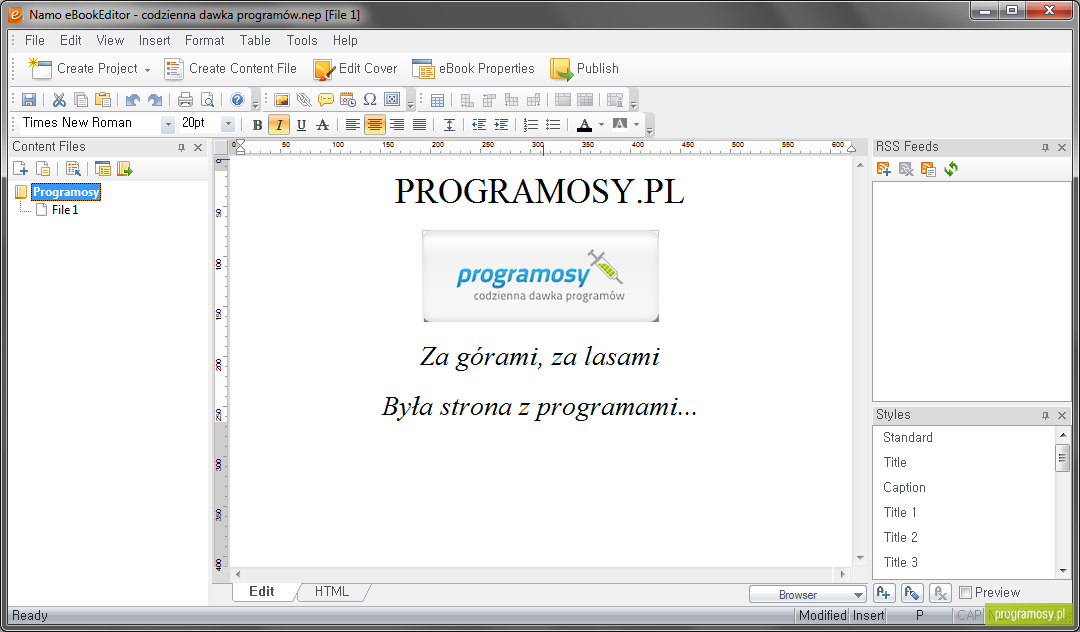Open the font color dropdown arrow

click(x=601, y=125)
